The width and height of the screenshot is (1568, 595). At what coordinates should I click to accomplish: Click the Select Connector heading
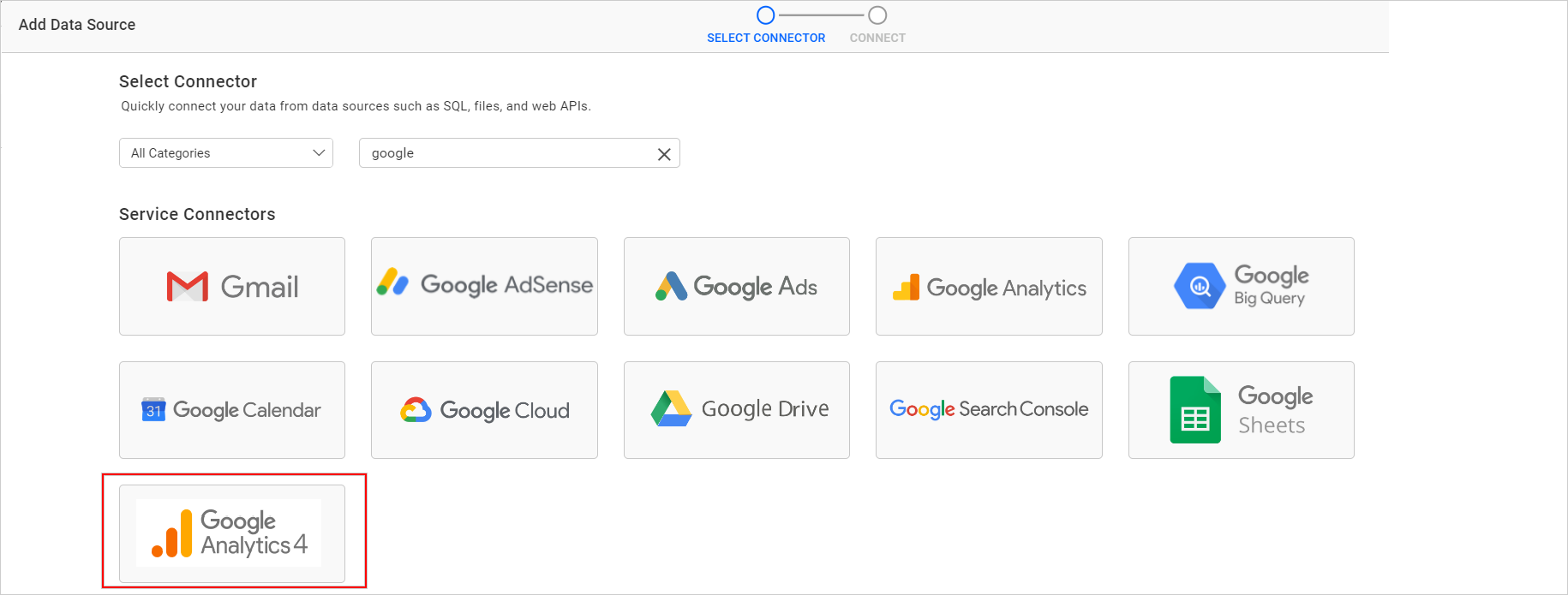188,81
